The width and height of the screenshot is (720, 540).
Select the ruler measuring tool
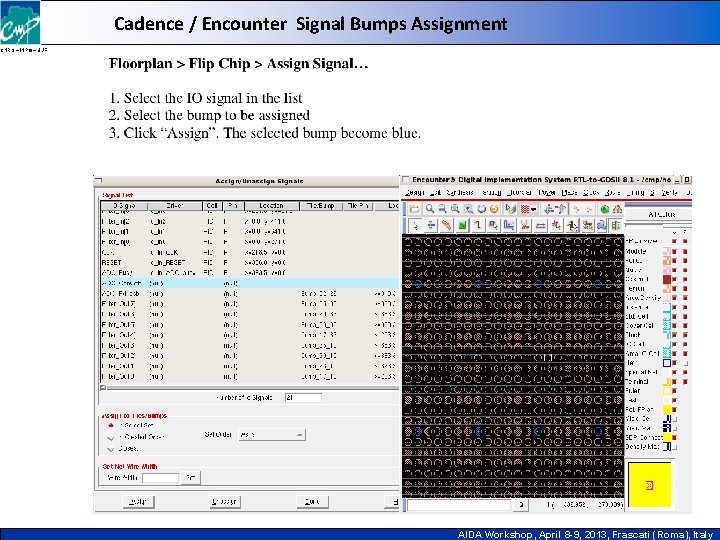446,225
